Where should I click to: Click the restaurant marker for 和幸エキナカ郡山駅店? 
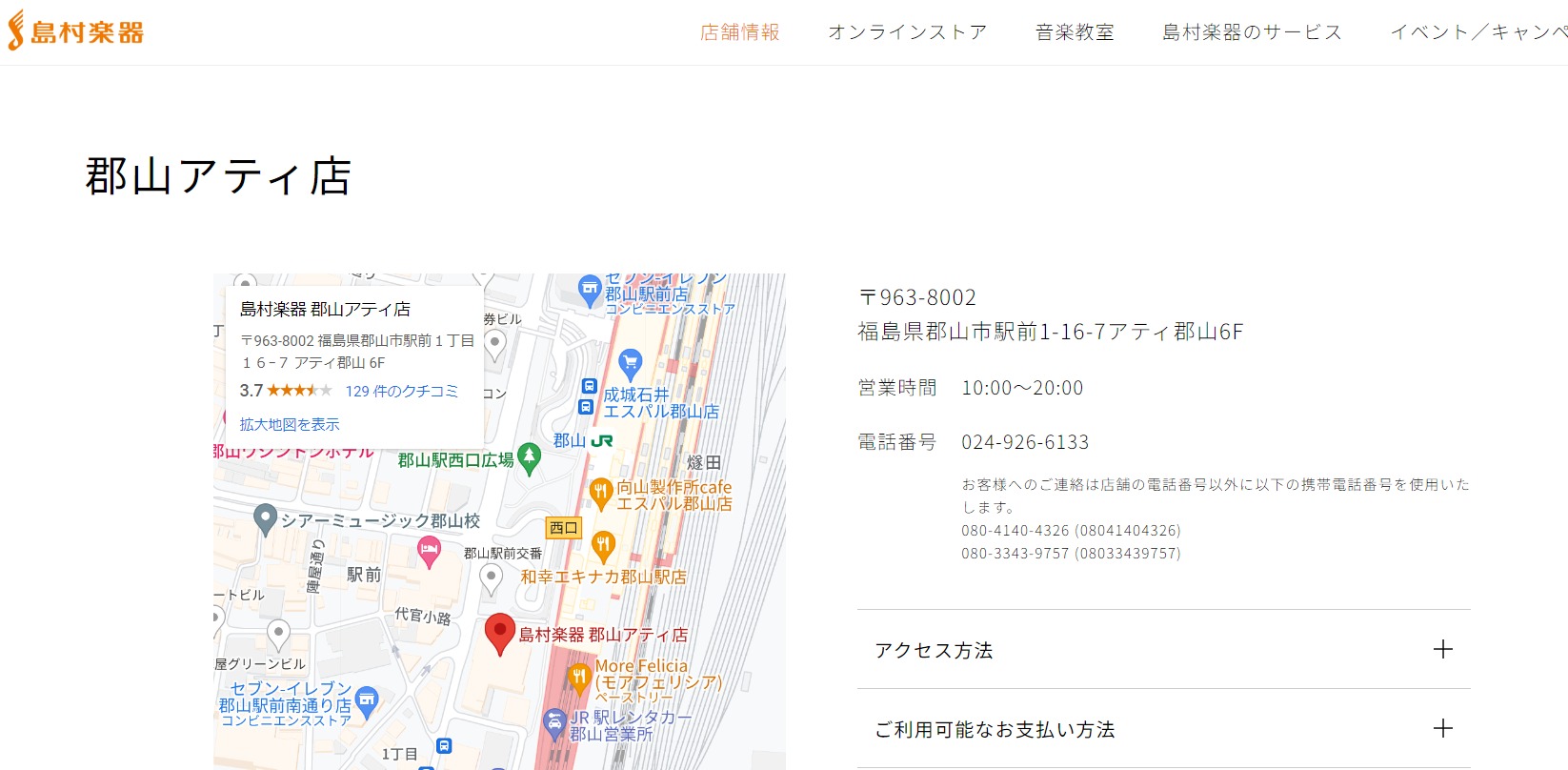coord(603,547)
